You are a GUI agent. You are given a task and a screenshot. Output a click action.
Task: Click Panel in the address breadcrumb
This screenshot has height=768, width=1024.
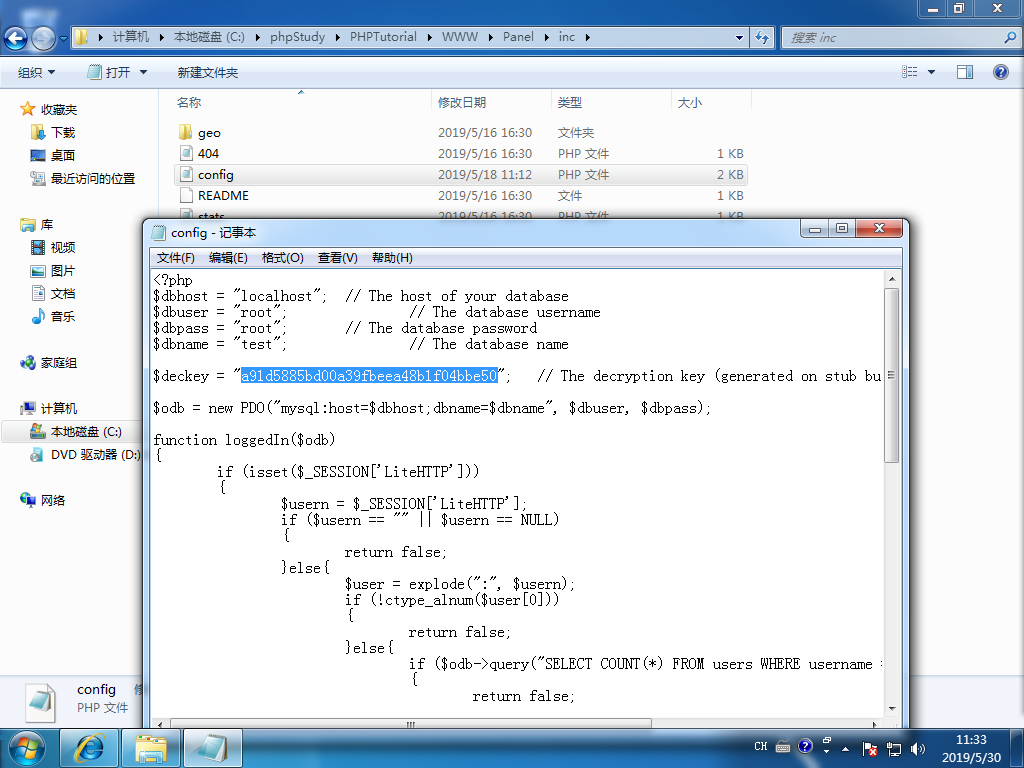tap(518, 37)
